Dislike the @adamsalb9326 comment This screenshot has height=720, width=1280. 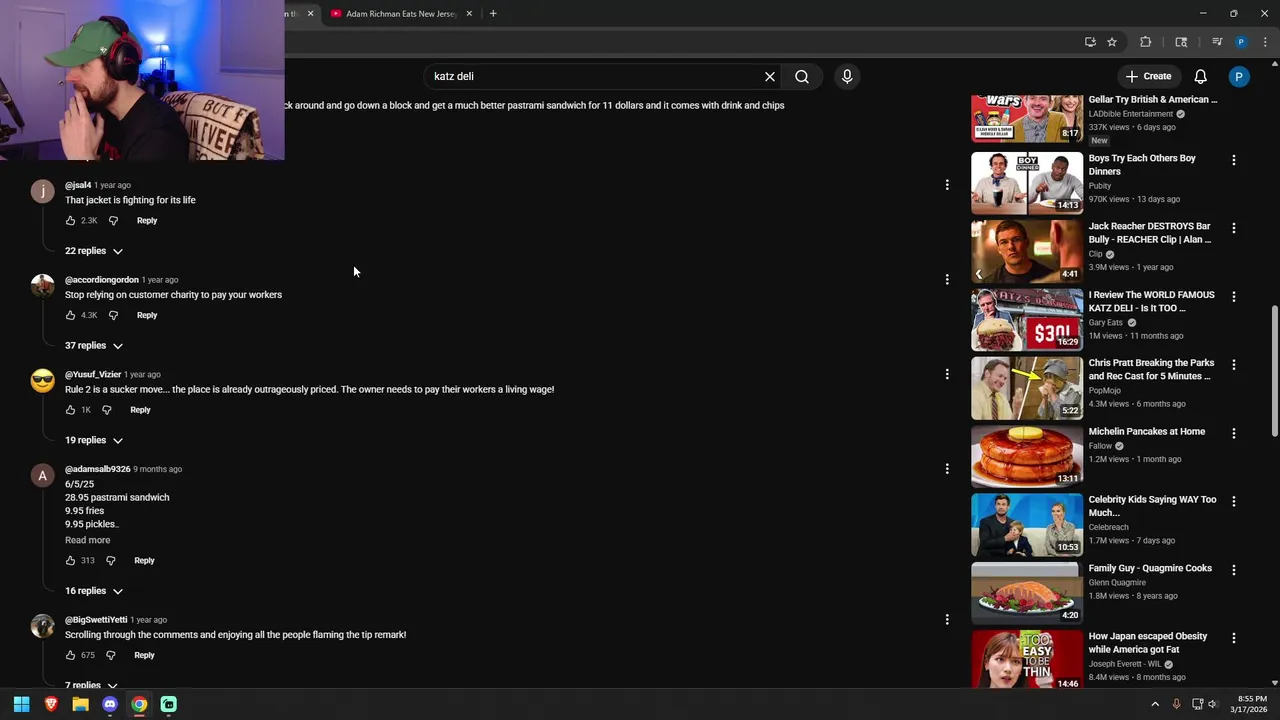pos(111,561)
